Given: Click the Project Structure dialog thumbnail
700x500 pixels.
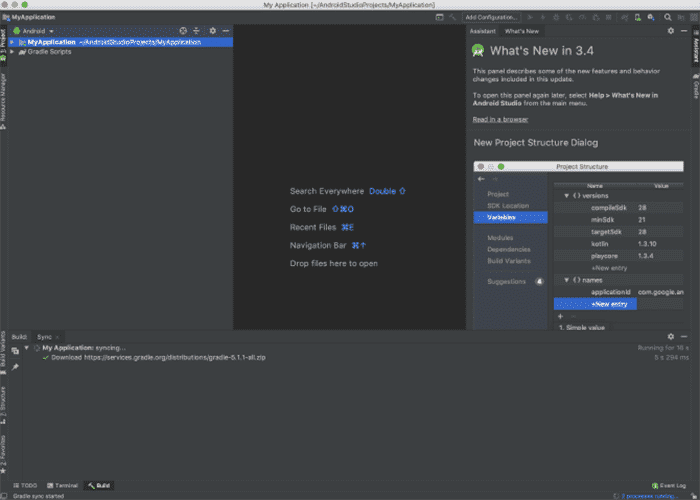Looking at the screenshot, I should tap(578, 246).
